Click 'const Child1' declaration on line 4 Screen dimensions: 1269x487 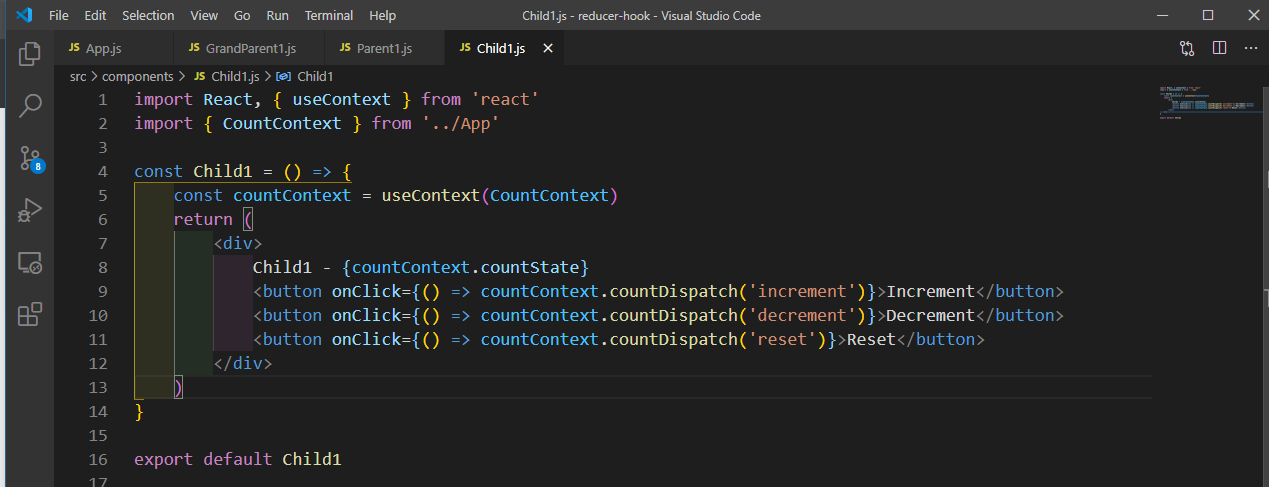pos(193,172)
